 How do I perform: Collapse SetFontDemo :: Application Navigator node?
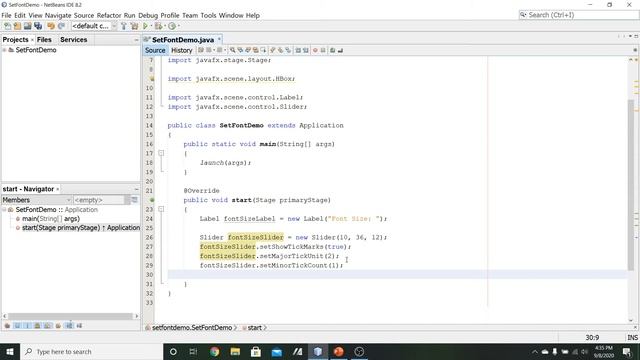[4, 209]
